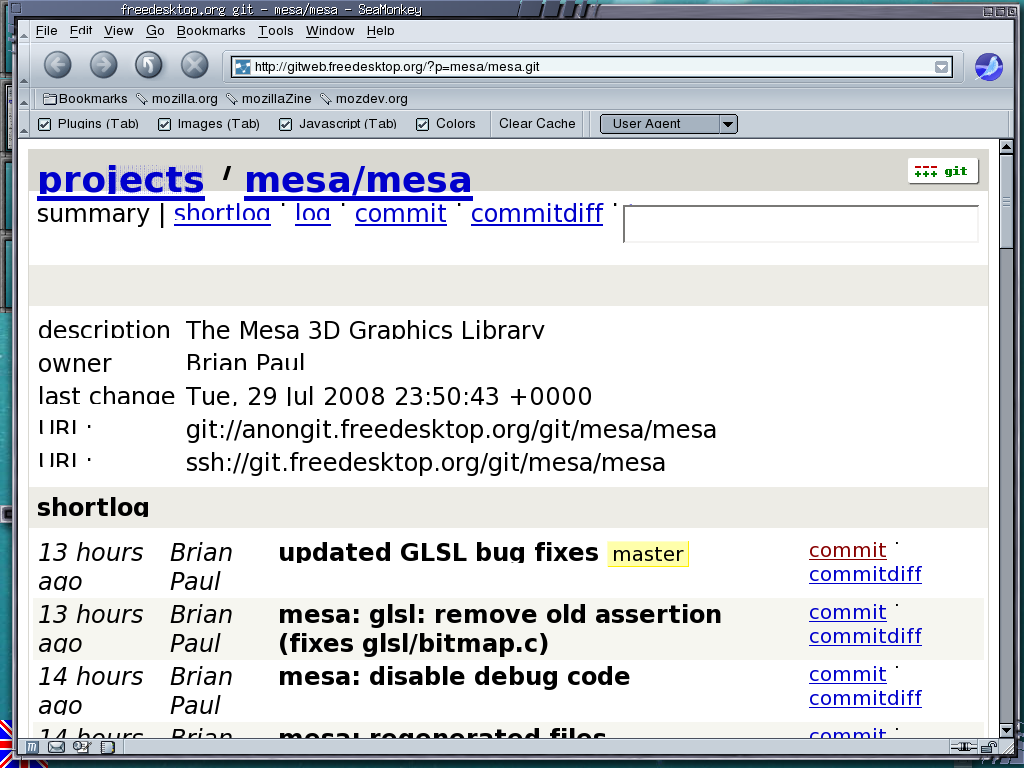Open the Bookmarks folder in the toolbar
This screenshot has width=1024, height=768.
[x=85, y=99]
